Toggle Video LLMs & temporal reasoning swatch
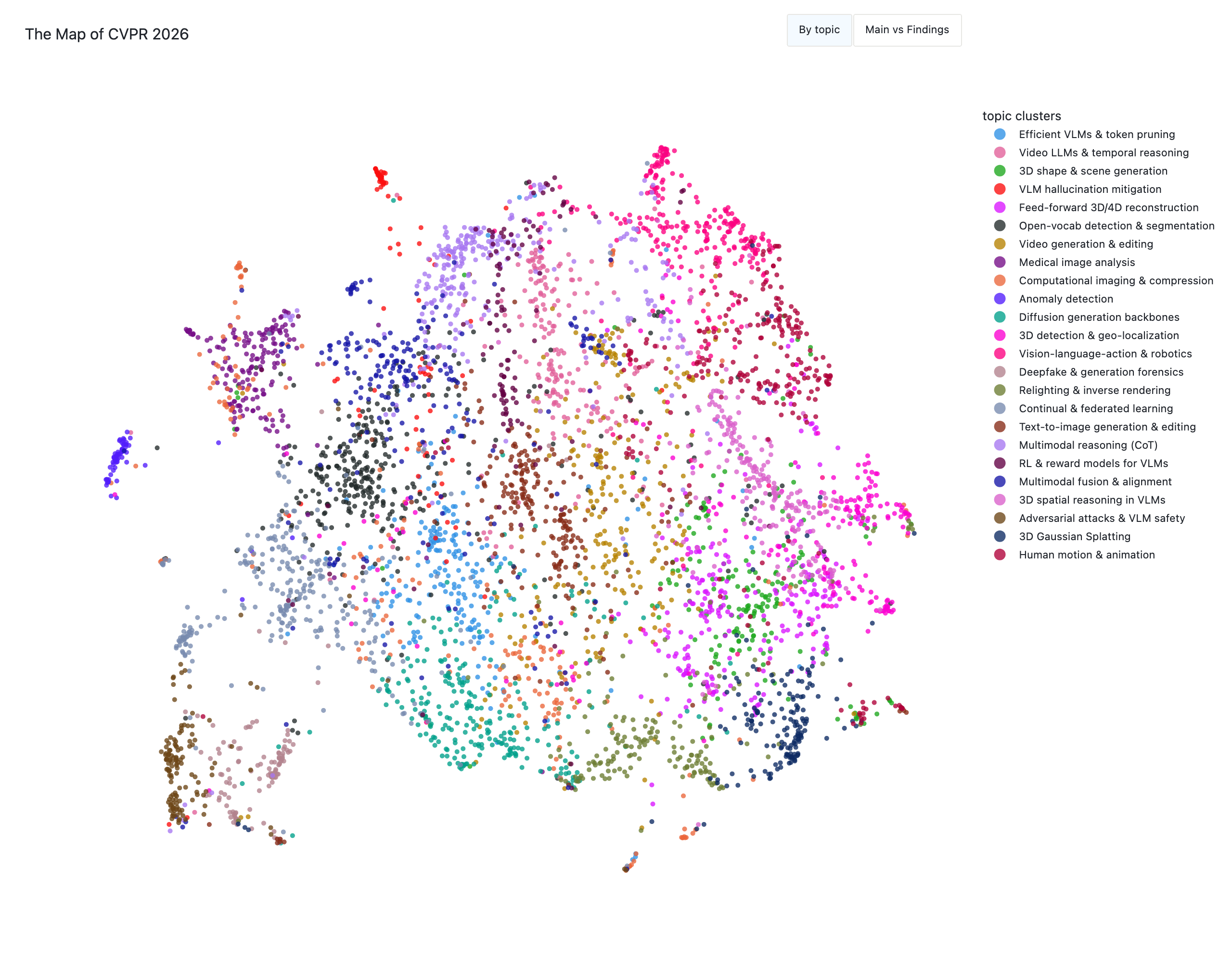 1000,153
